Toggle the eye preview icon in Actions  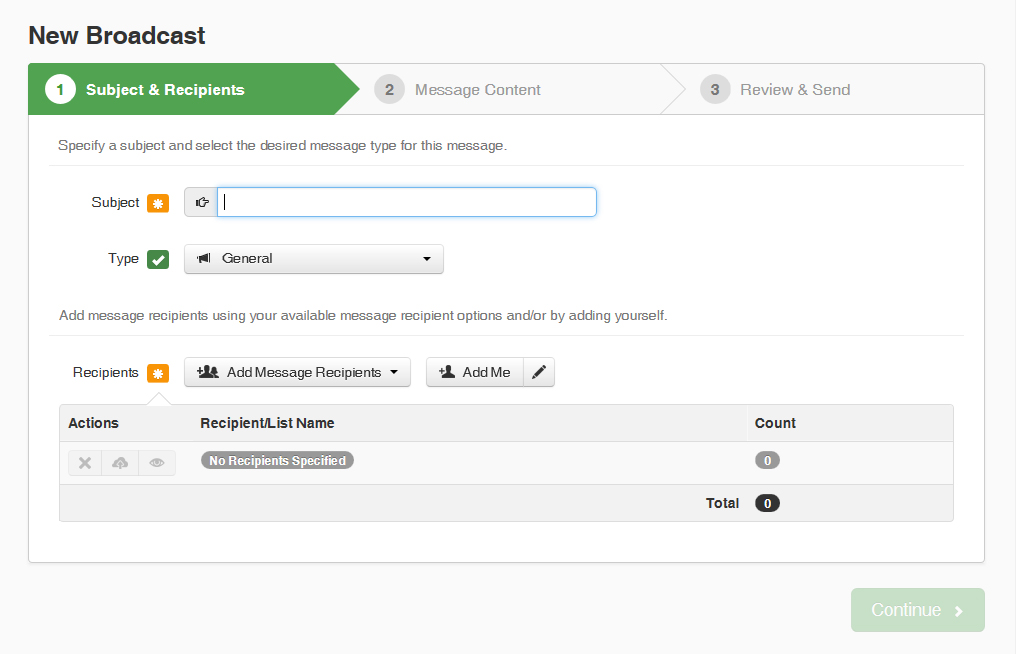pos(157,463)
